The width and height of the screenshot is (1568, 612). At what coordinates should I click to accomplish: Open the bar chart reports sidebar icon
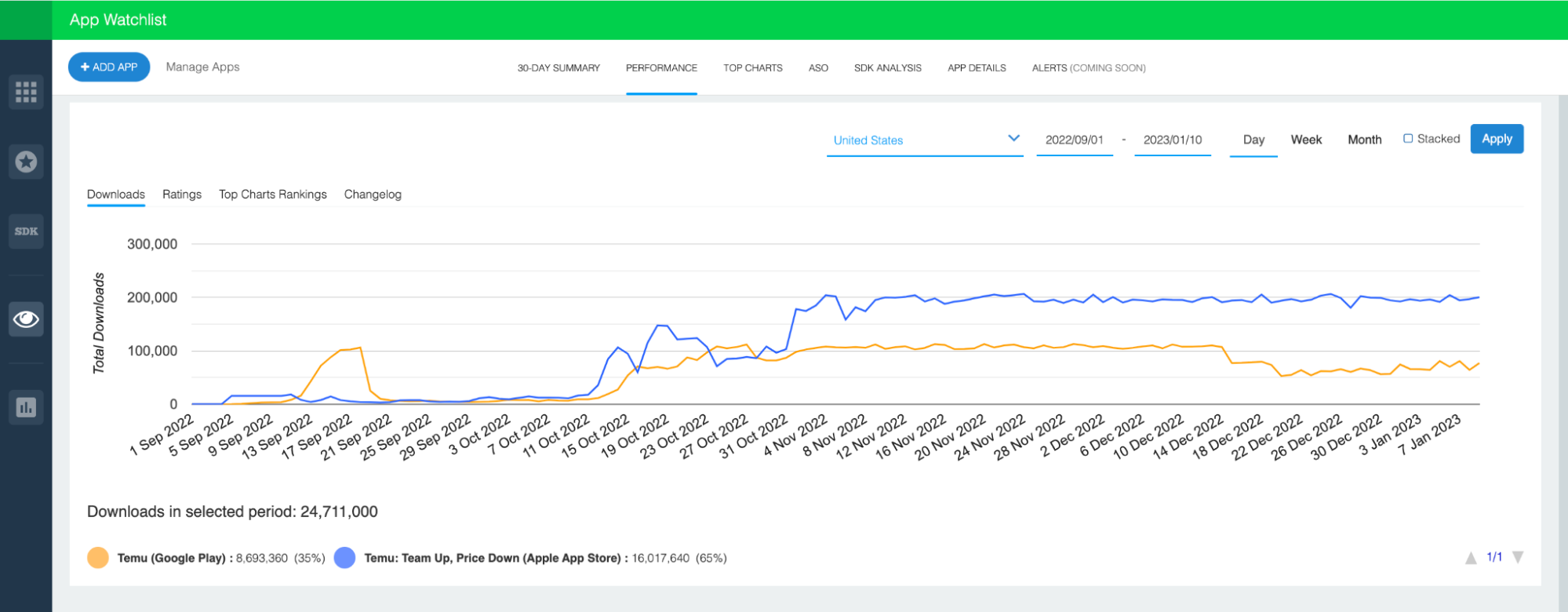click(26, 407)
